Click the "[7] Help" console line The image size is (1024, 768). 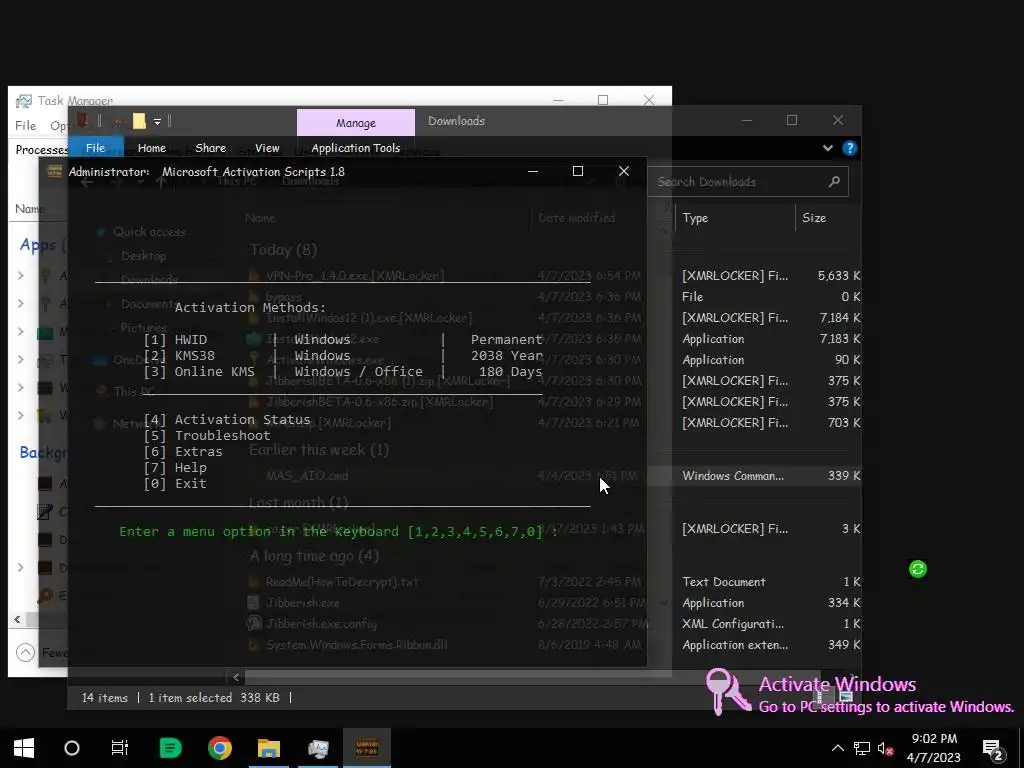[x=175, y=468]
